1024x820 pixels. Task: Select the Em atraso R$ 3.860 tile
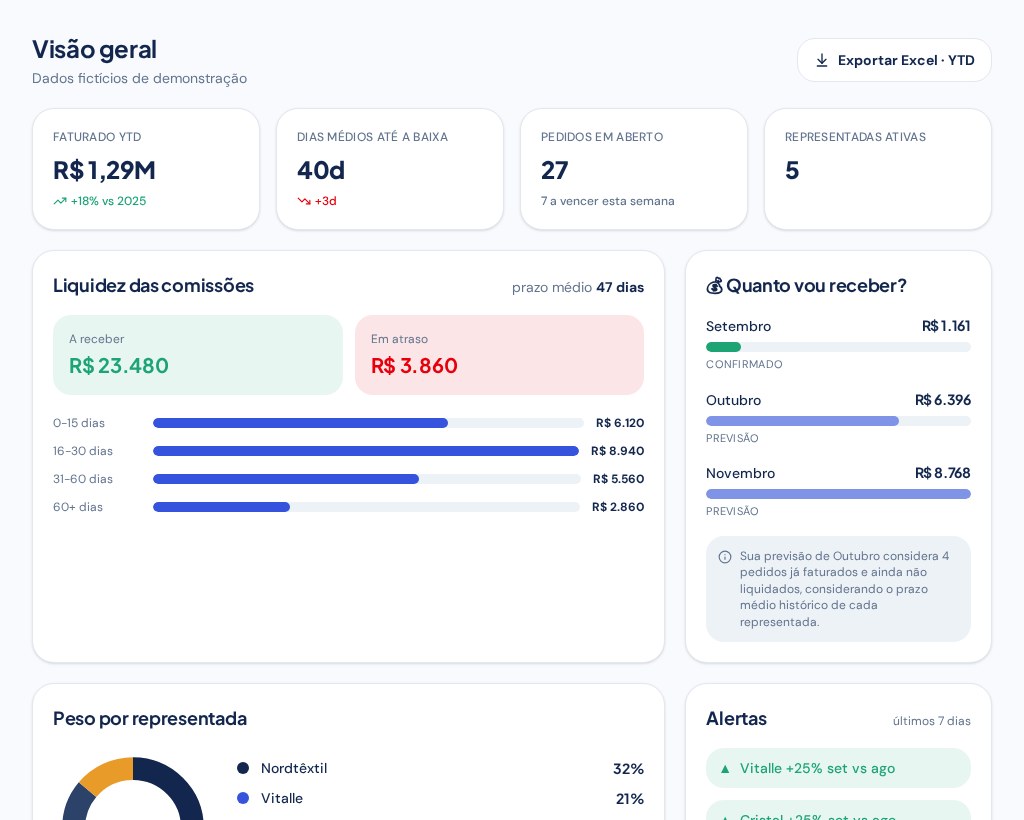tap(500, 355)
